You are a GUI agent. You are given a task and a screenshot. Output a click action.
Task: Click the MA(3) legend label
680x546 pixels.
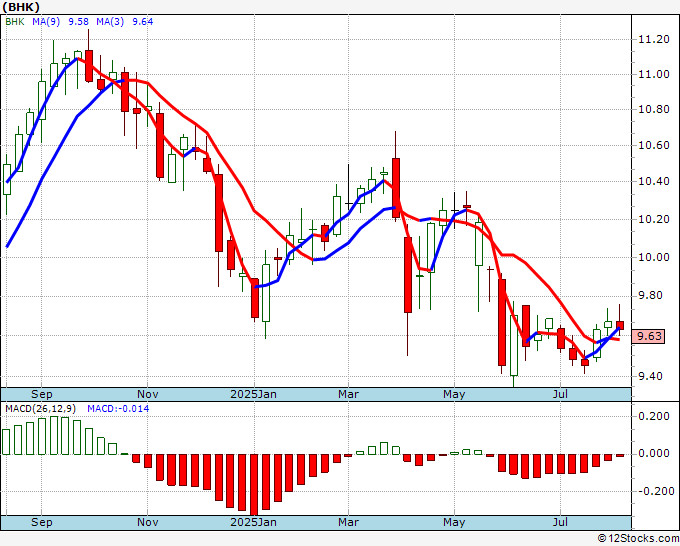[x=110, y=22]
